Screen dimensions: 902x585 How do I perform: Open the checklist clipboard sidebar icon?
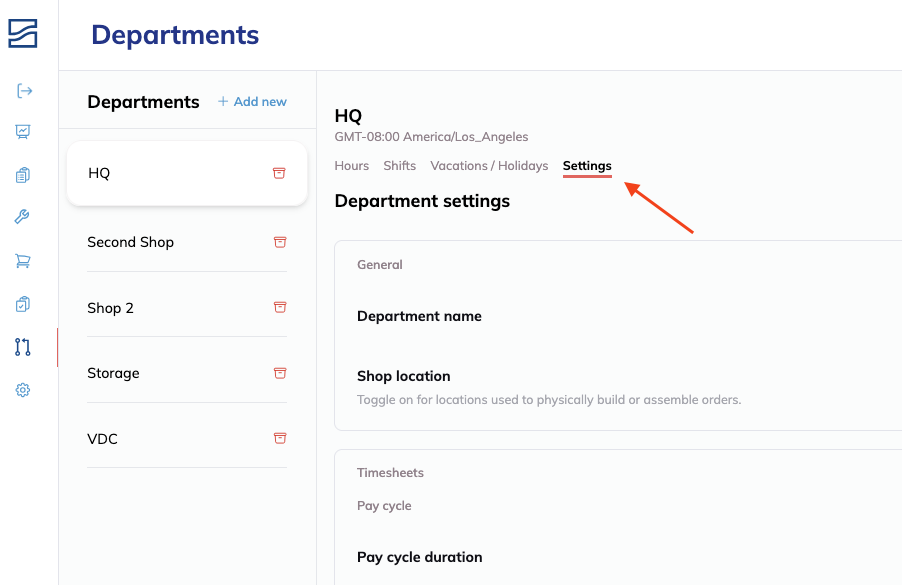pos(23,304)
